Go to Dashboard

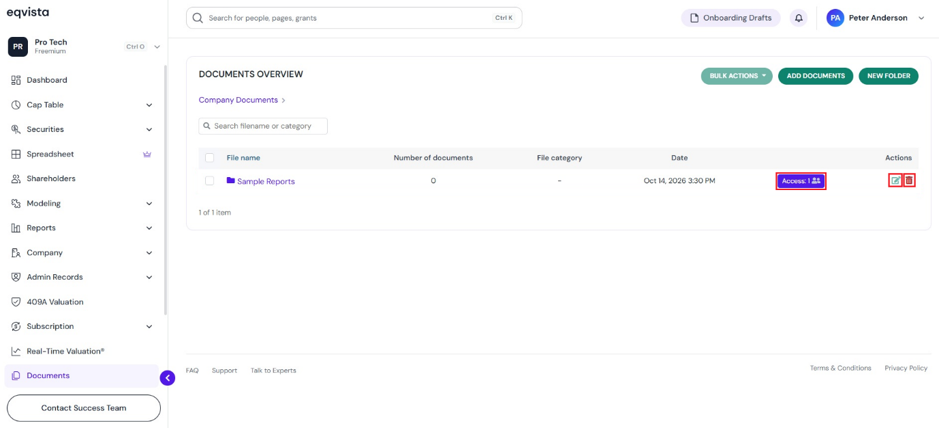pos(47,80)
